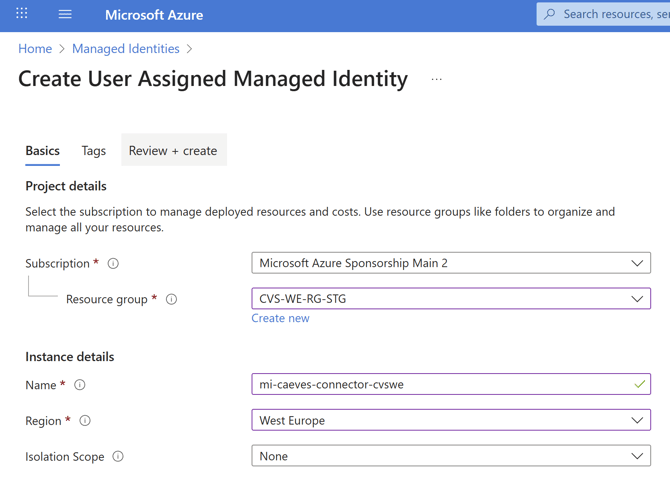Show info tooltip for Resource group
Image resolution: width=670 pixels, height=480 pixels.
click(x=172, y=299)
